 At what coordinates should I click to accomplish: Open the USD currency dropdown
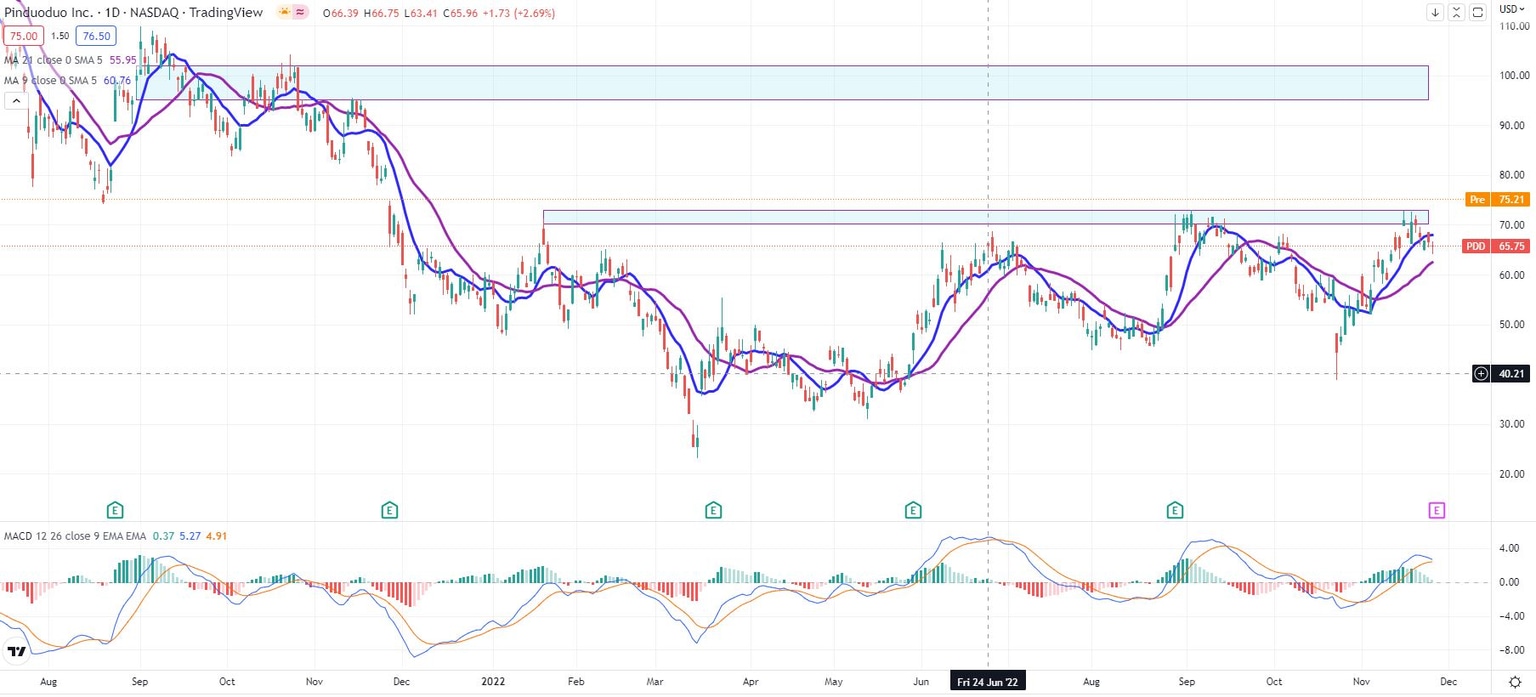click(1508, 9)
